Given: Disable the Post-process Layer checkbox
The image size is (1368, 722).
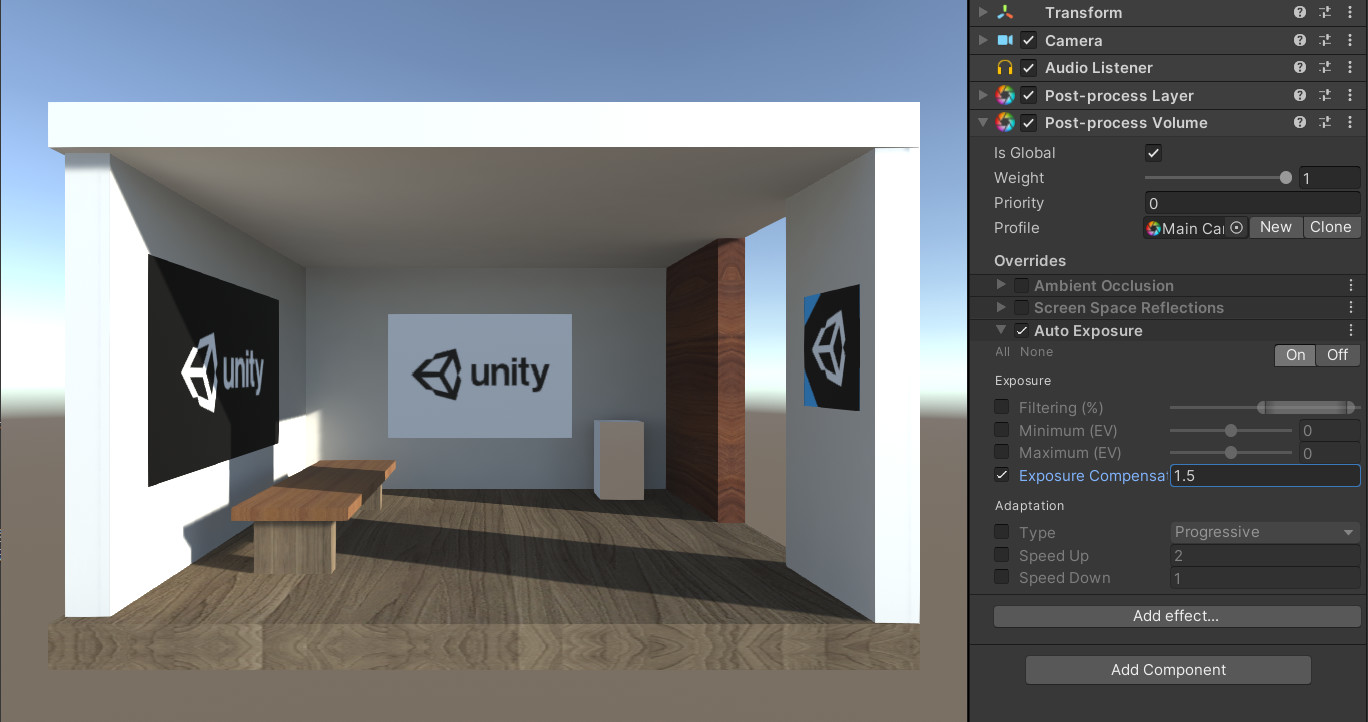Looking at the screenshot, I should click(1028, 96).
